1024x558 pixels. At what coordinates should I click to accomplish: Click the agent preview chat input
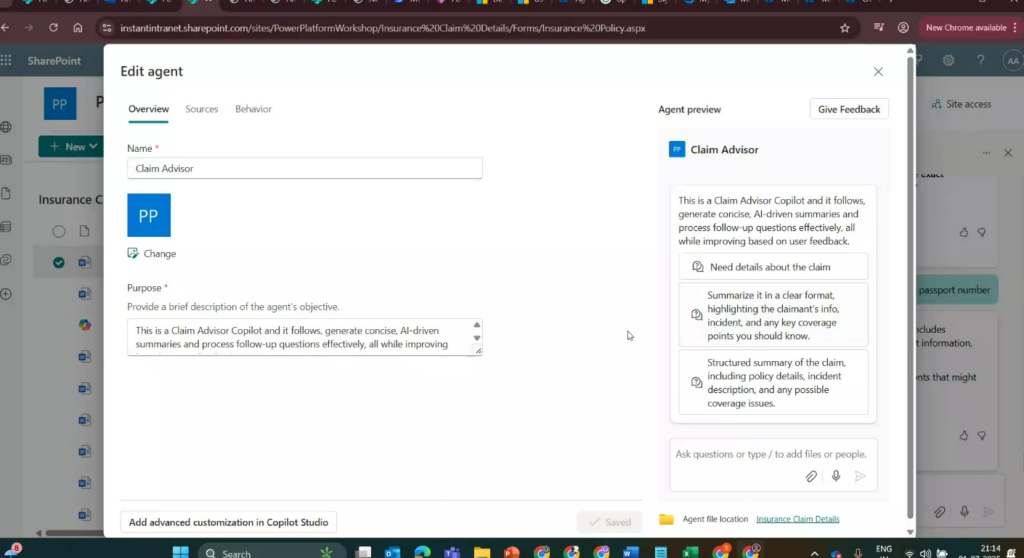click(x=771, y=454)
